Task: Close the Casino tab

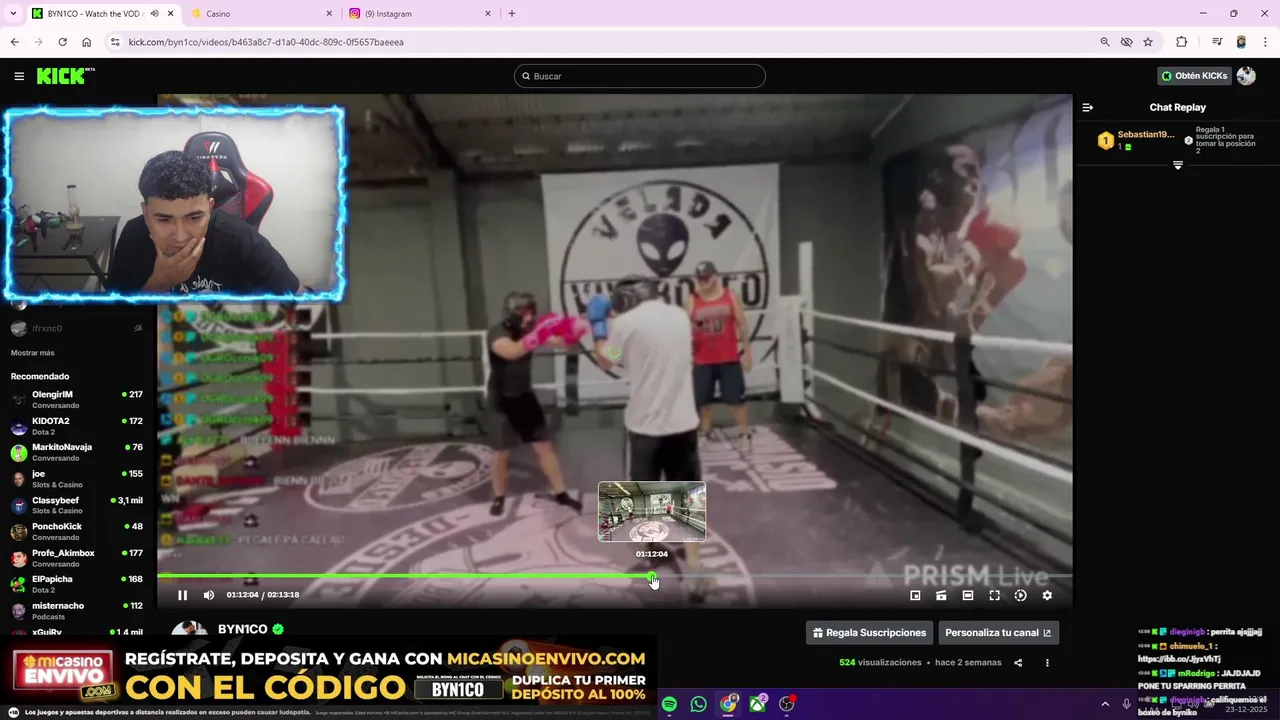Action: (x=329, y=14)
